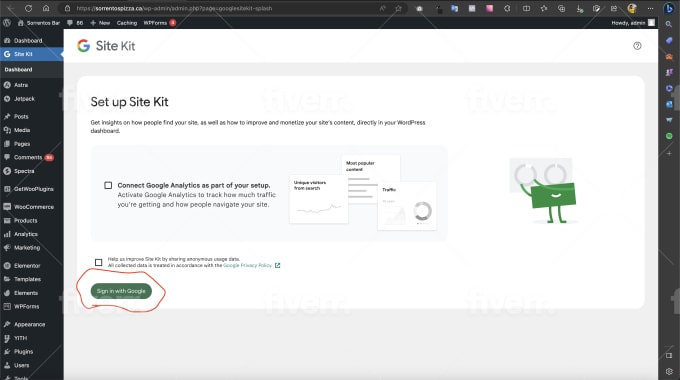
Task: Open the collections icon in toolbar
Action: 562,8
